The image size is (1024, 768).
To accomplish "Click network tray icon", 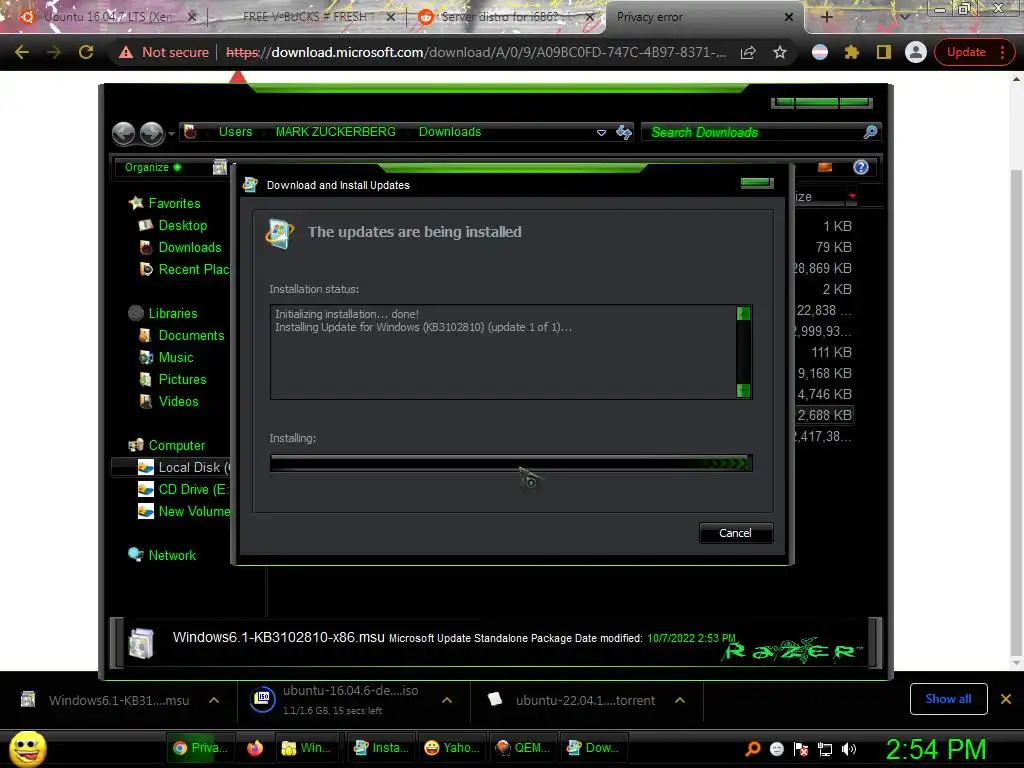I will pyautogui.click(x=825, y=749).
